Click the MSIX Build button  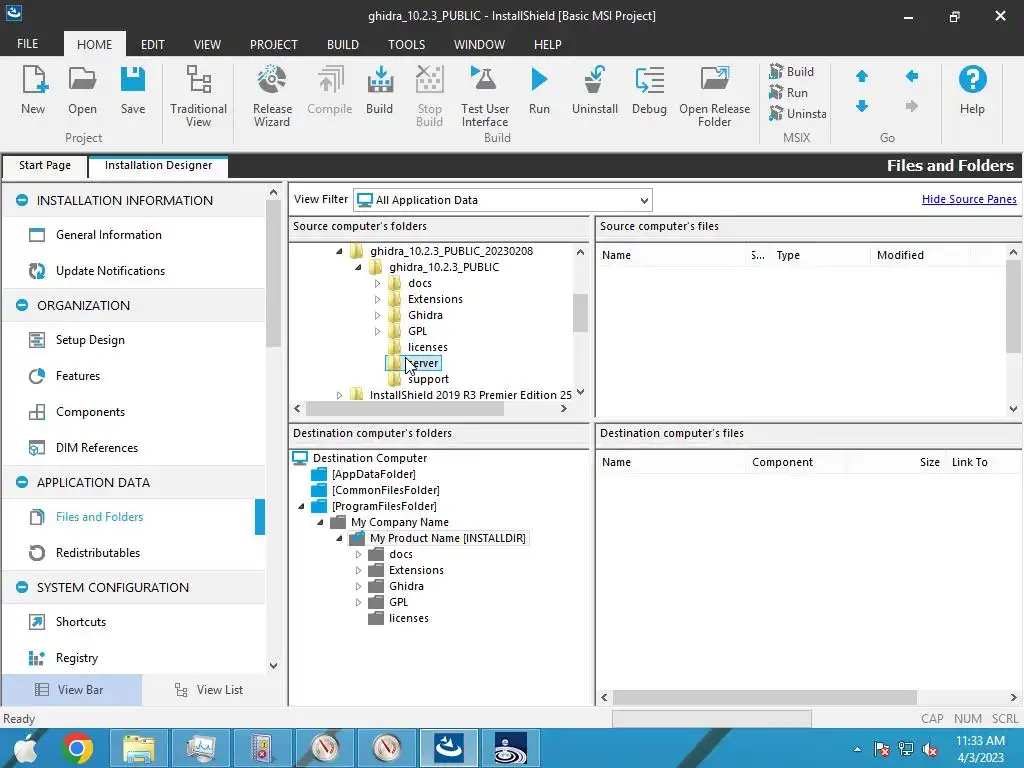(x=791, y=71)
